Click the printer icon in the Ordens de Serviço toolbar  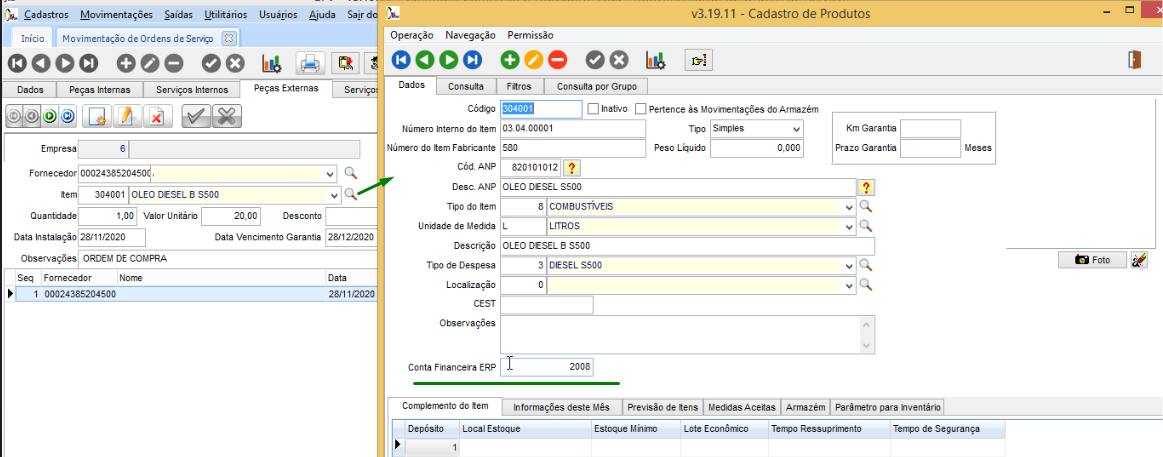310,63
